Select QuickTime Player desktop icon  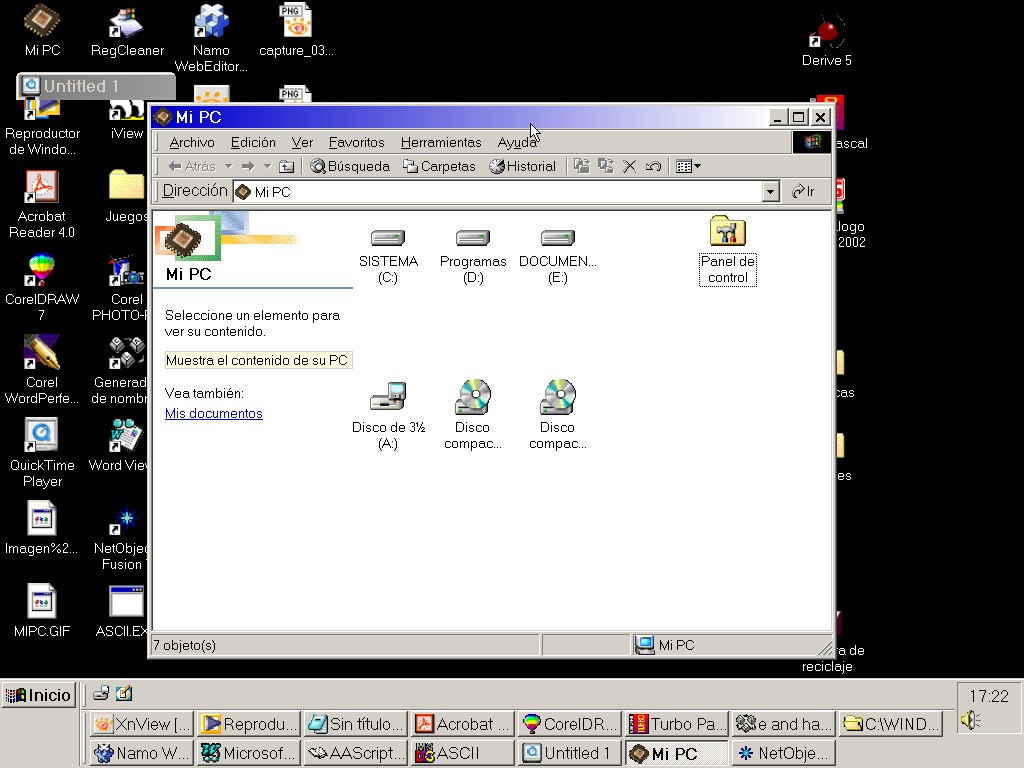pos(42,453)
